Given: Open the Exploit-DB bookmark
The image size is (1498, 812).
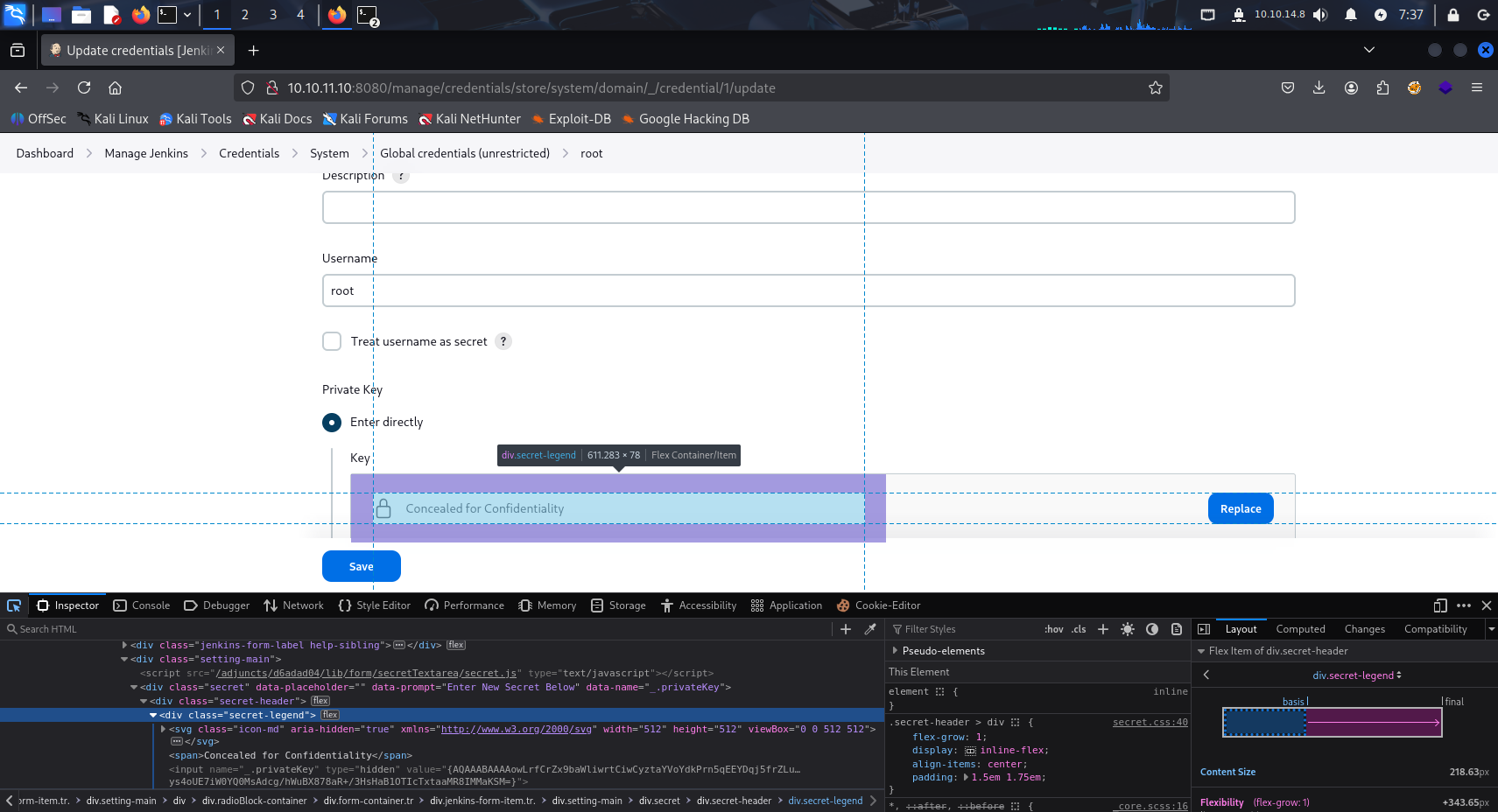Looking at the screenshot, I should click(x=571, y=119).
